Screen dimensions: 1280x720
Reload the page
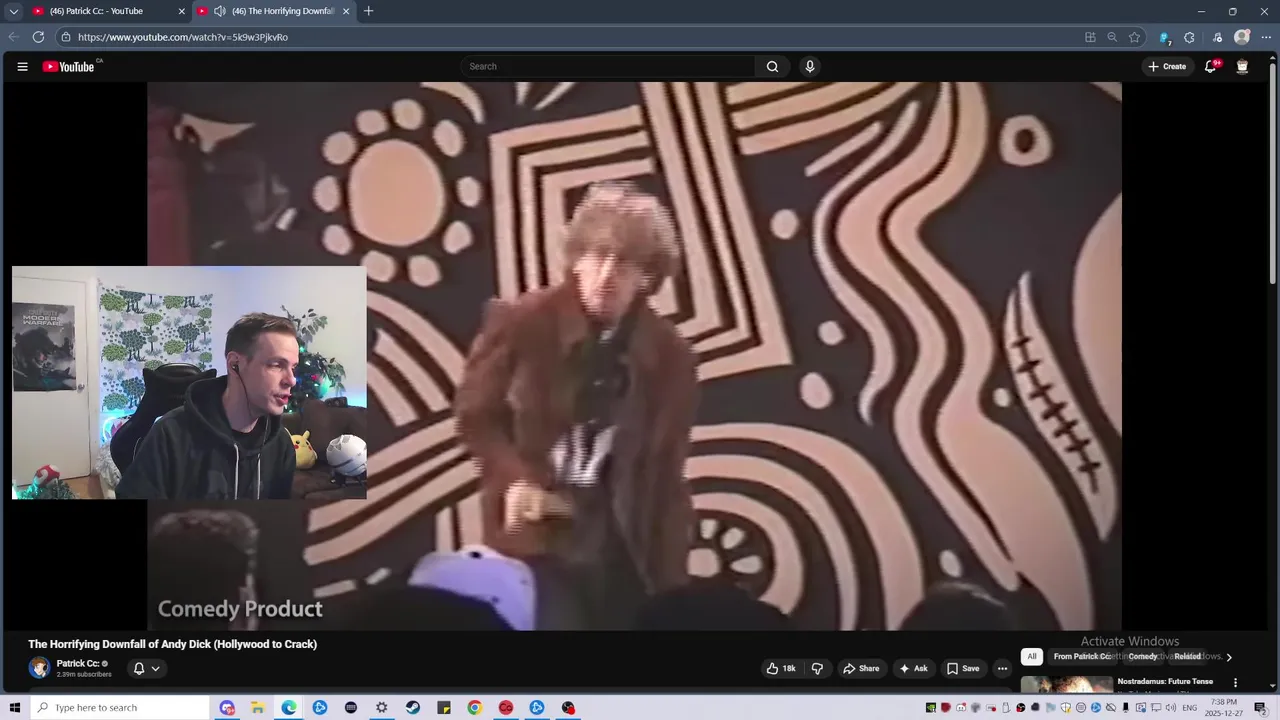tap(38, 37)
